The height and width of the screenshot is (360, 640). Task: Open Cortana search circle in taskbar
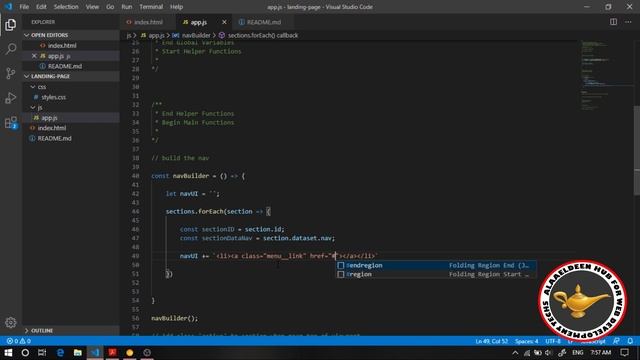click(25, 353)
